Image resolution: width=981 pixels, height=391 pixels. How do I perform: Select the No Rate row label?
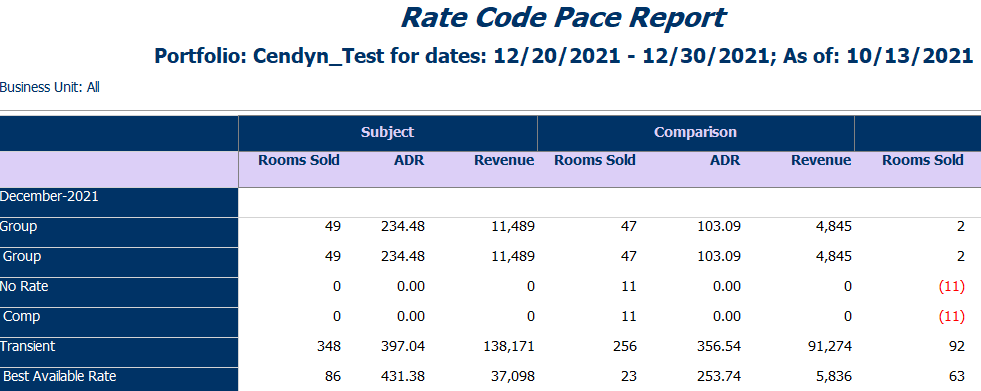24,286
